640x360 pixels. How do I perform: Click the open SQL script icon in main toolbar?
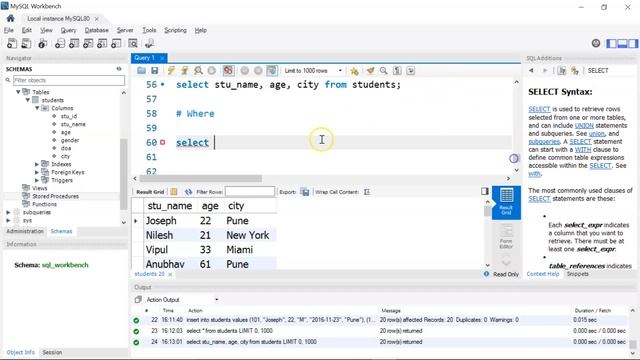[x=26, y=43]
